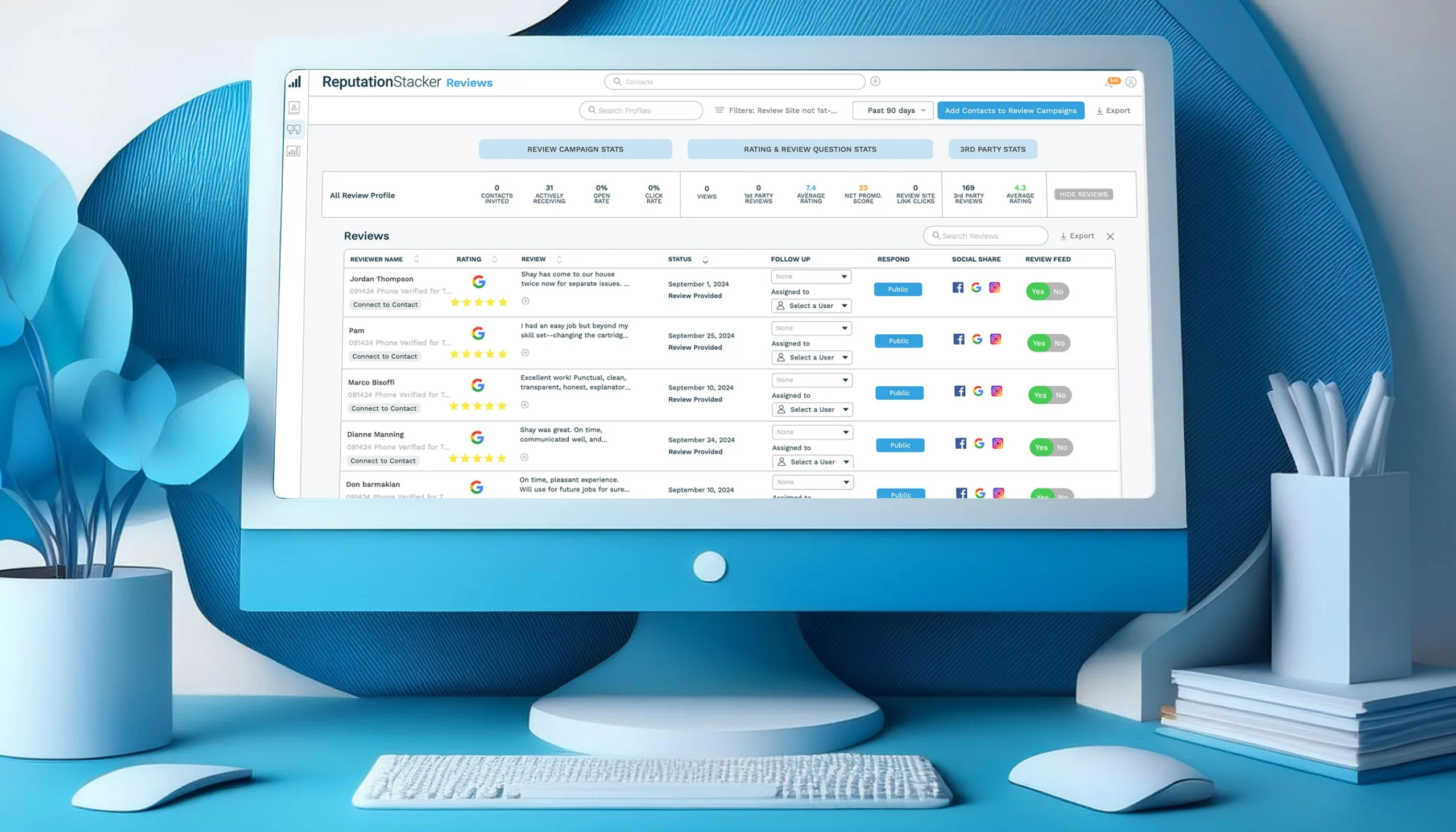This screenshot has height=832, width=1456.
Task: Open the '3RD PARTY STATS' tab
Action: point(992,149)
